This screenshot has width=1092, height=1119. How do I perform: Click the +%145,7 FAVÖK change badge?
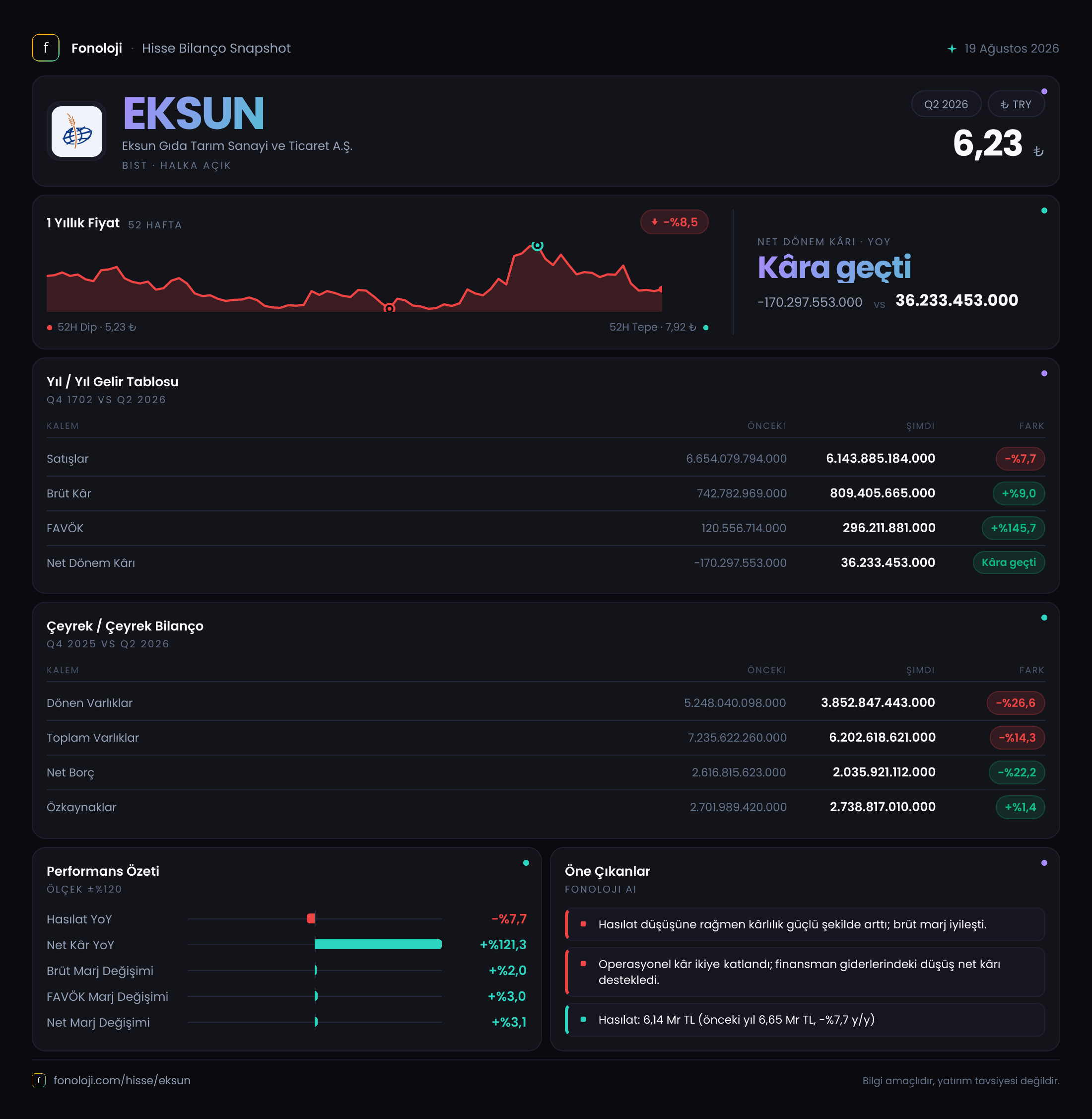[1013, 528]
